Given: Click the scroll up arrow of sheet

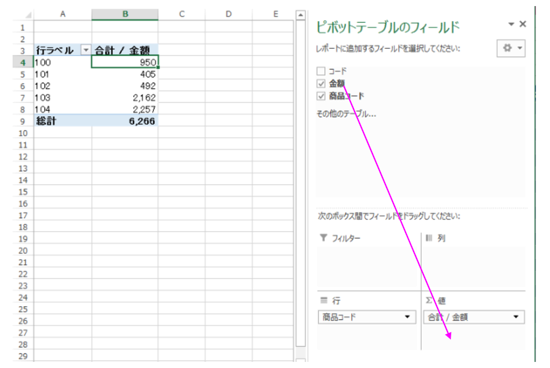Looking at the screenshot, I should 300,15.
